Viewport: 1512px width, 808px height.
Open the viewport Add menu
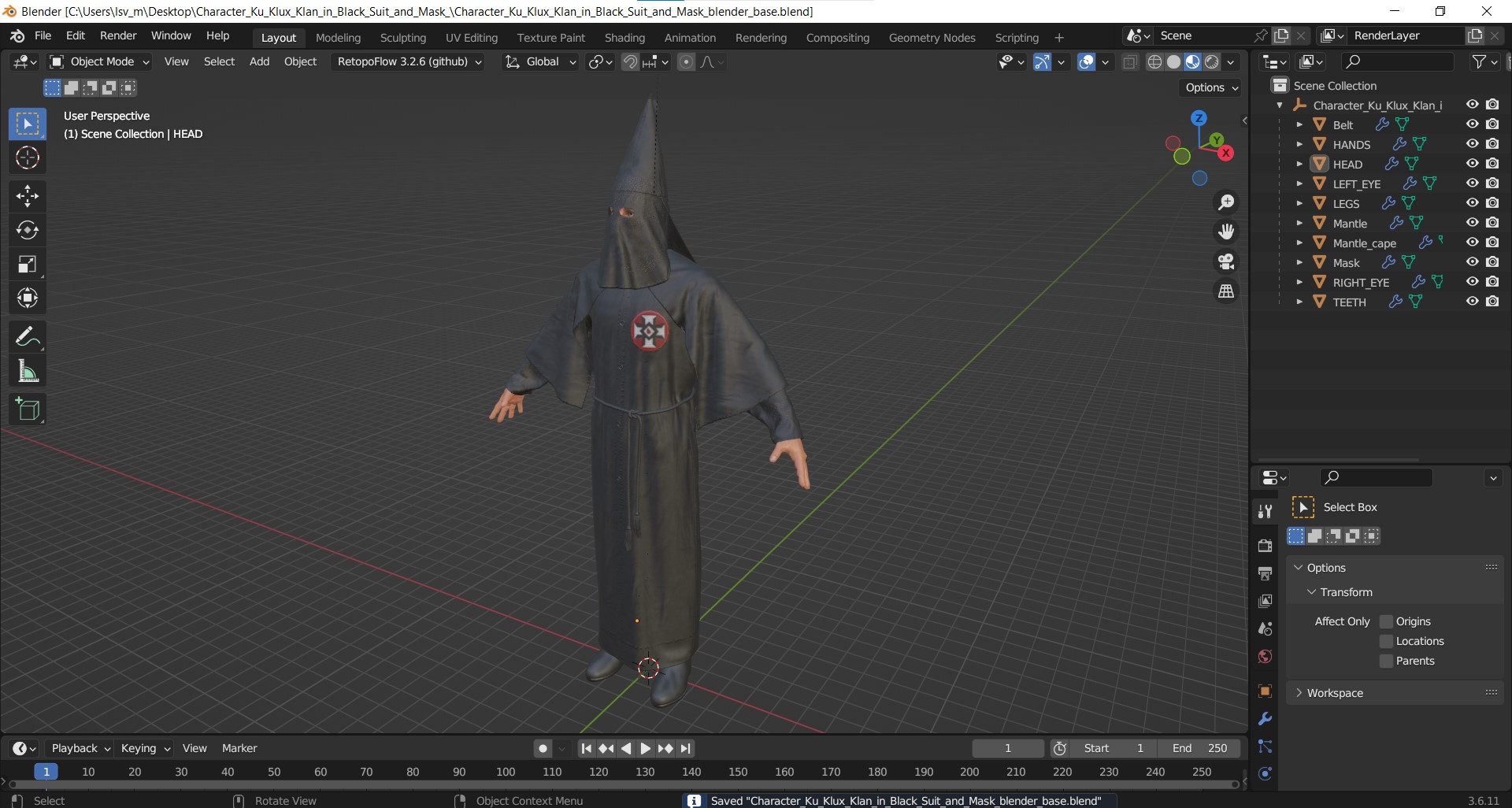coord(259,61)
